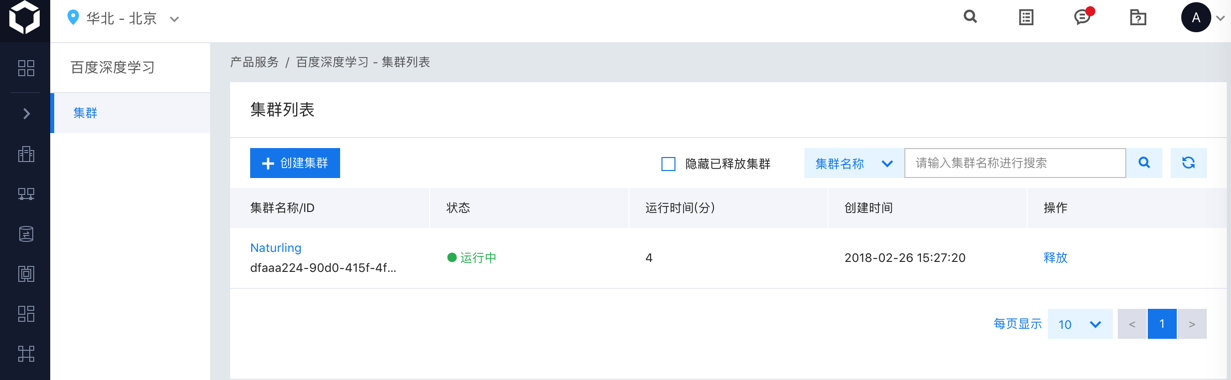Focus the cluster name search input field
Screen dimensions: 1231x380
(1015, 163)
